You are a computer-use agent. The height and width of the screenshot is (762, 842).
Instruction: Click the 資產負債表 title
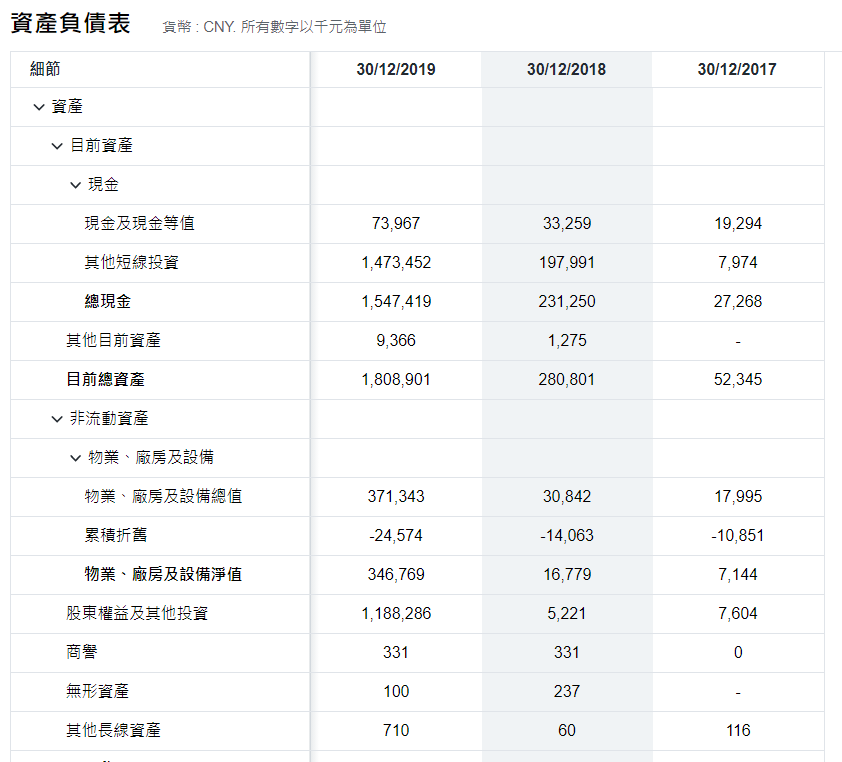tap(70, 23)
